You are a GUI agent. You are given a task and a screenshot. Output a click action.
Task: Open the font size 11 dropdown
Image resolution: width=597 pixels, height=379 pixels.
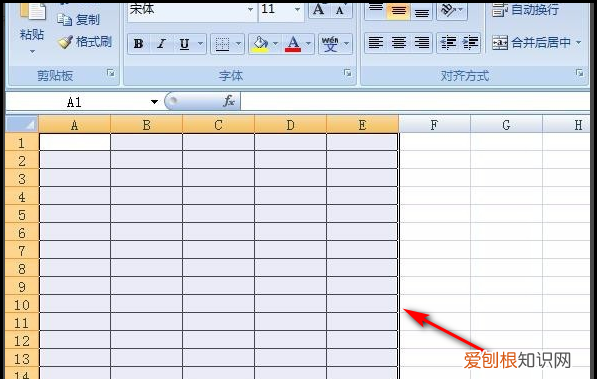[297, 9]
